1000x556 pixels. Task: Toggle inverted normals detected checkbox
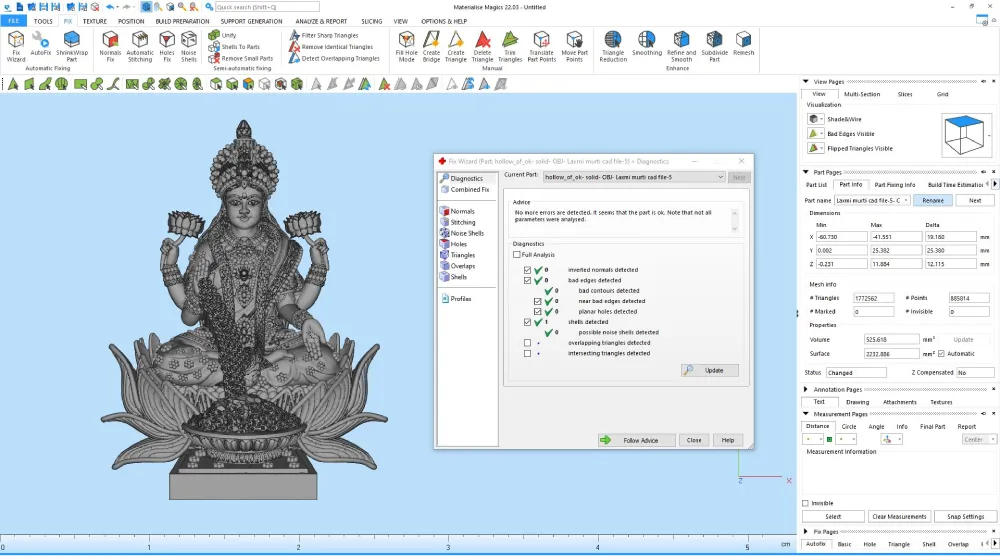(x=527, y=270)
